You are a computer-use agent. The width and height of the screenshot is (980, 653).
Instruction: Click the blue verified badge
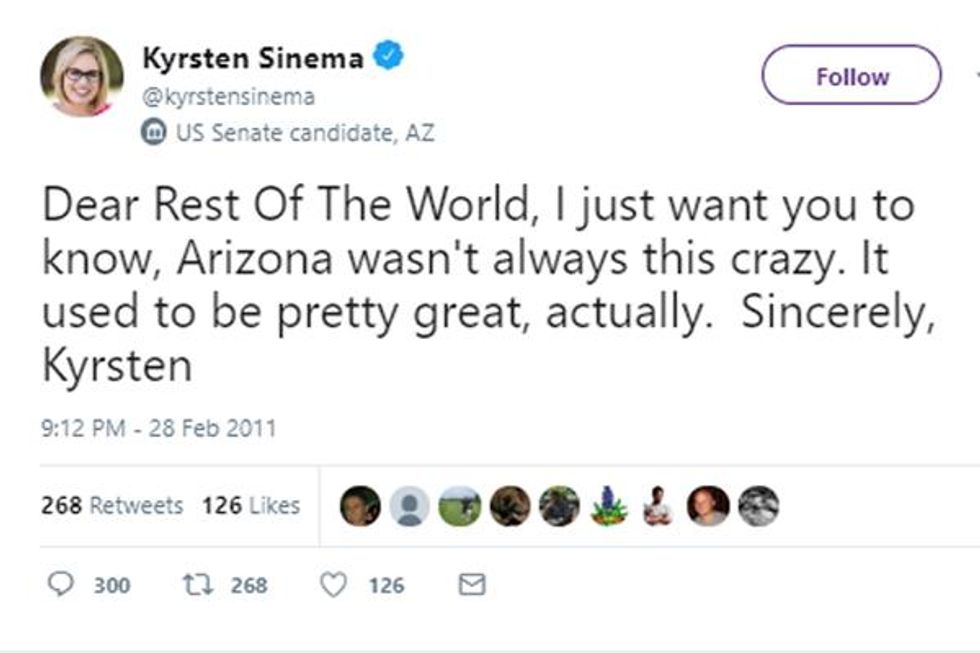pos(389,57)
